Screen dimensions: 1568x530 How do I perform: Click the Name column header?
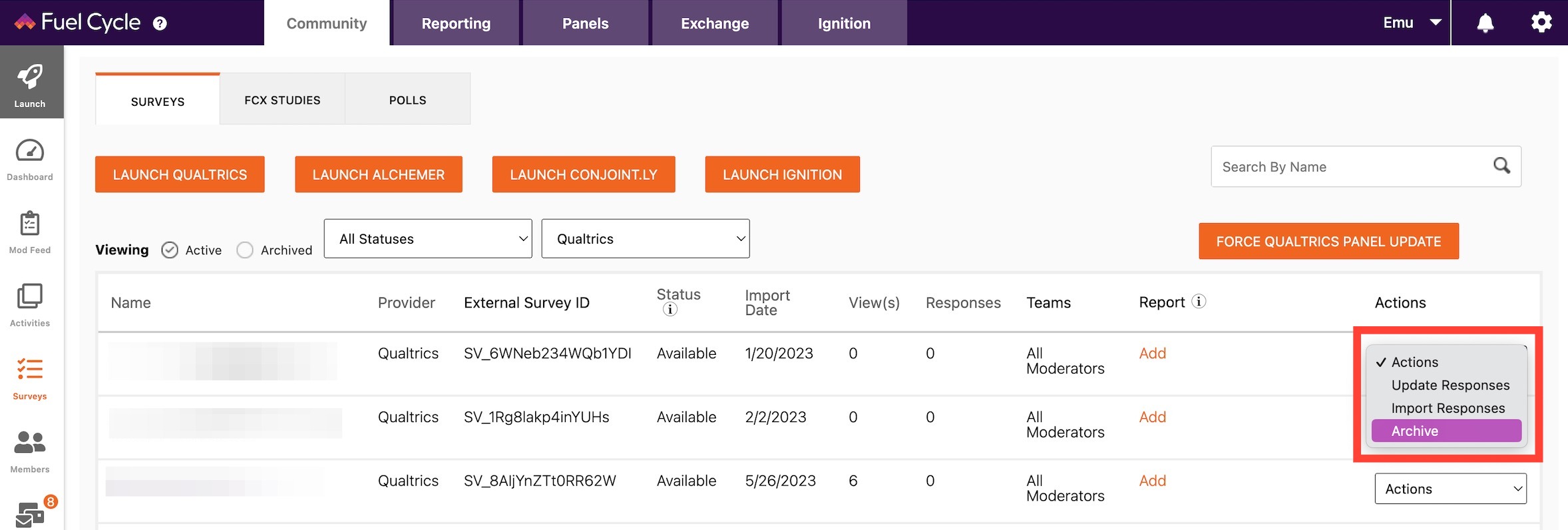tap(131, 302)
